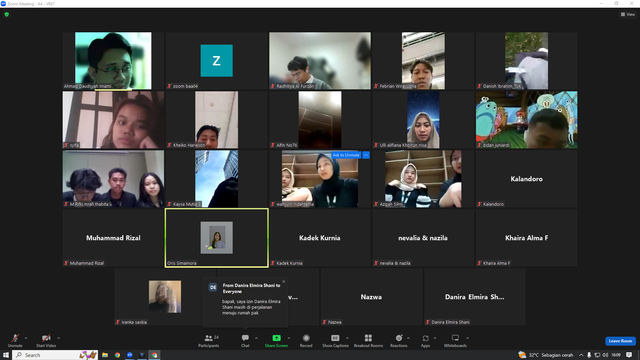
Task: Open the taskbar volume control
Action: click(605, 355)
